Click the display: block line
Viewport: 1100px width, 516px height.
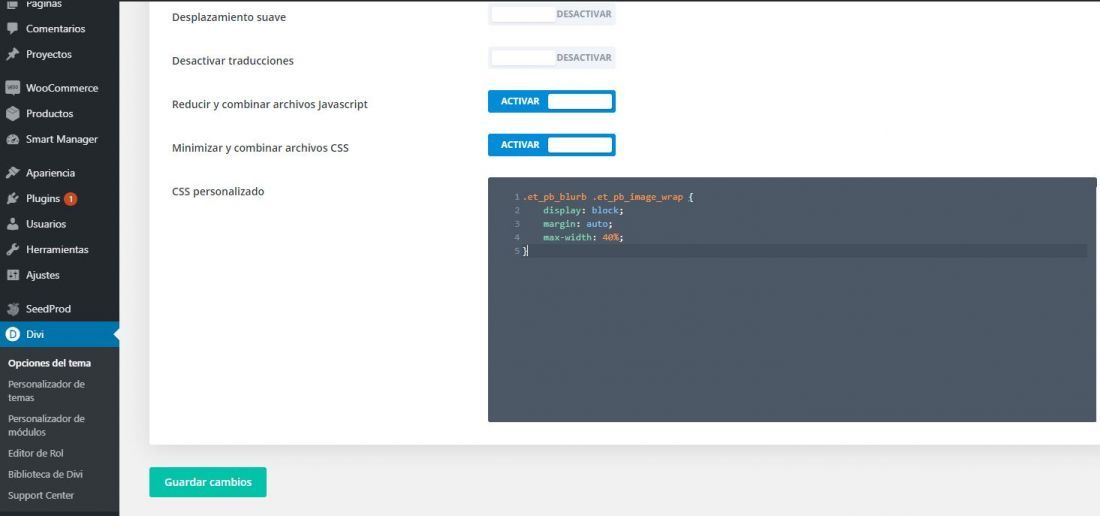click(583, 210)
